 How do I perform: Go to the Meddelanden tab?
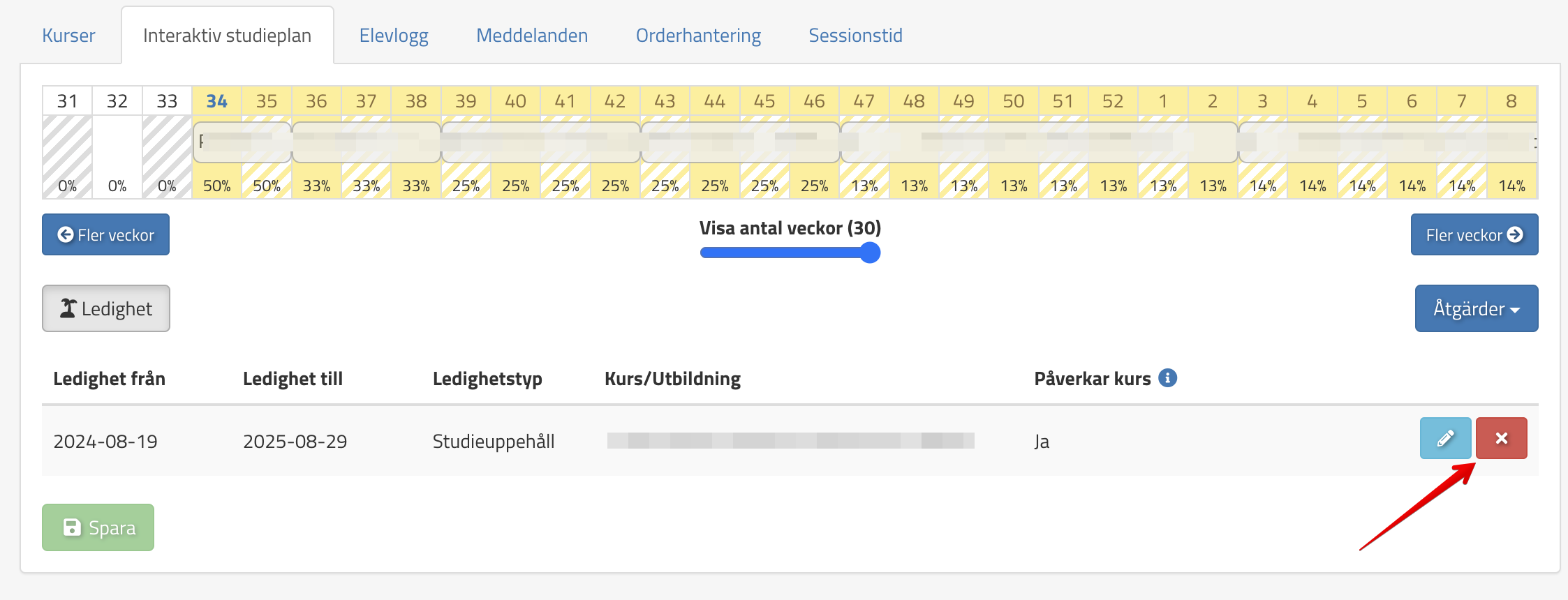click(x=532, y=36)
